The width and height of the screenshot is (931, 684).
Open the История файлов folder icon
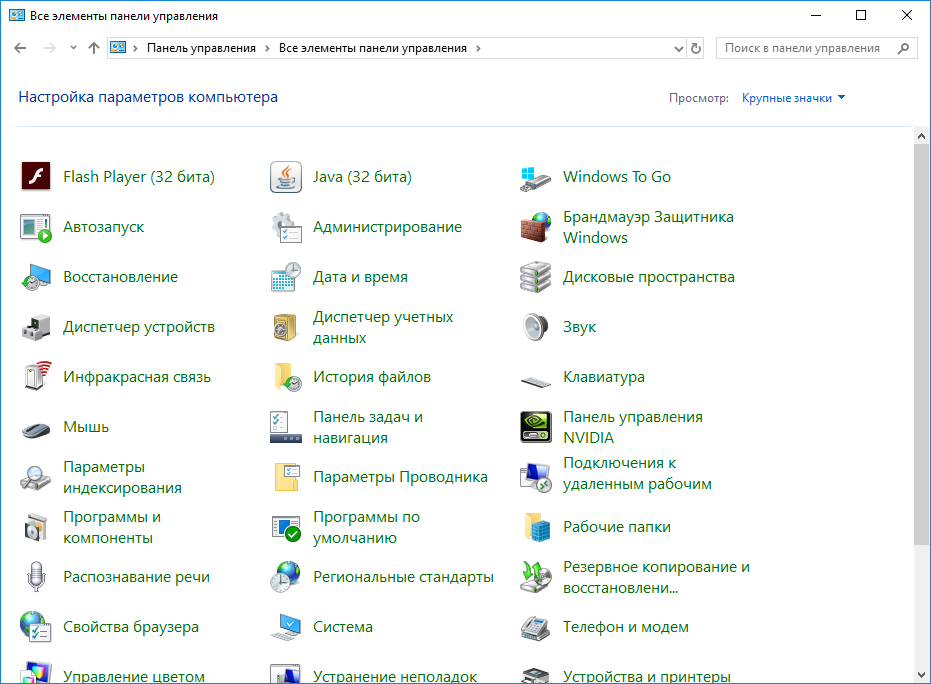click(287, 377)
